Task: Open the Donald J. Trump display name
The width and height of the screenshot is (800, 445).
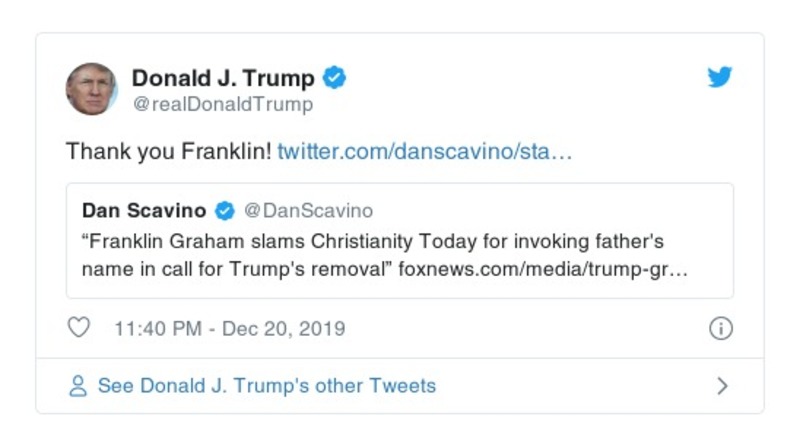Action: click(223, 78)
